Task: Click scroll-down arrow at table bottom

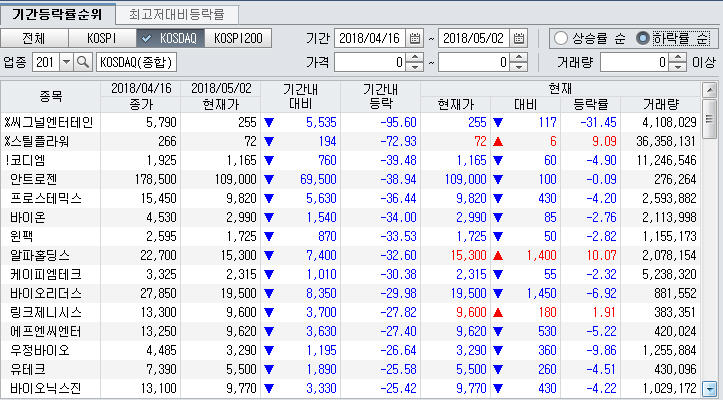Action: tap(708, 388)
